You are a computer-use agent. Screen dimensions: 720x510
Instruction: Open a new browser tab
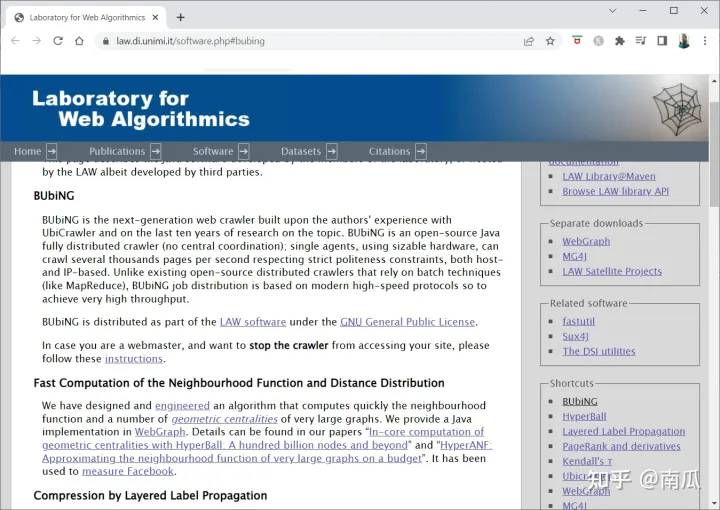(180, 17)
